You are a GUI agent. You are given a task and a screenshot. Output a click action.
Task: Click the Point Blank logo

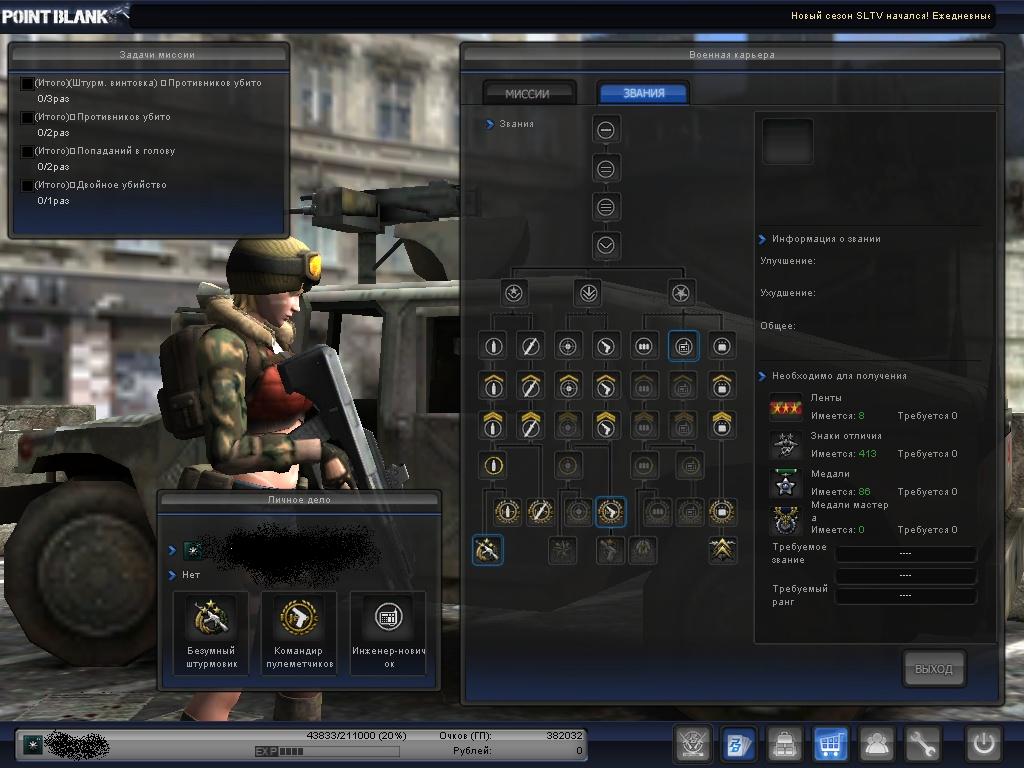[x=64, y=16]
